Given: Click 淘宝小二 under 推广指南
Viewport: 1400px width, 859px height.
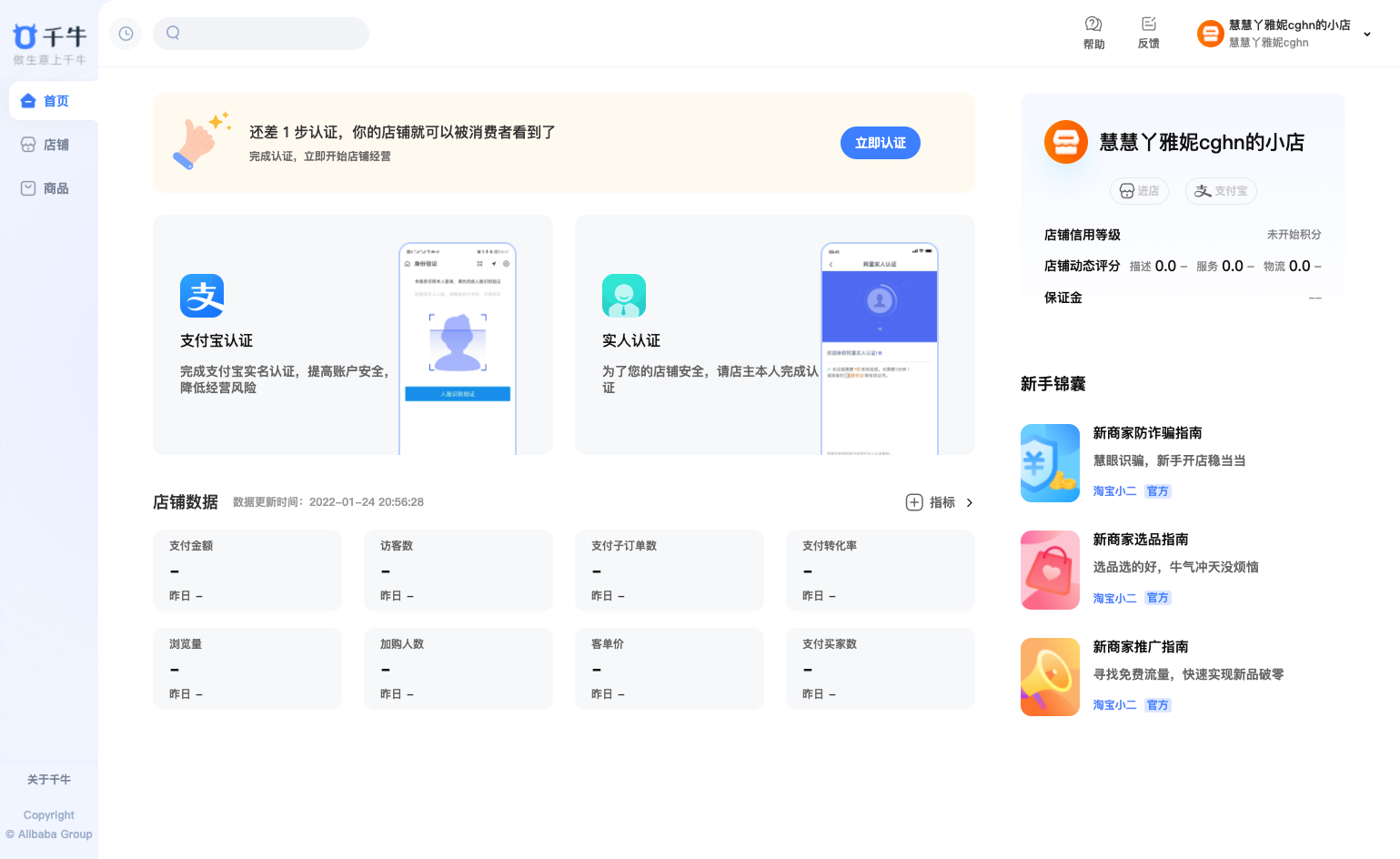Looking at the screenshot, I should click(1114, 705).
